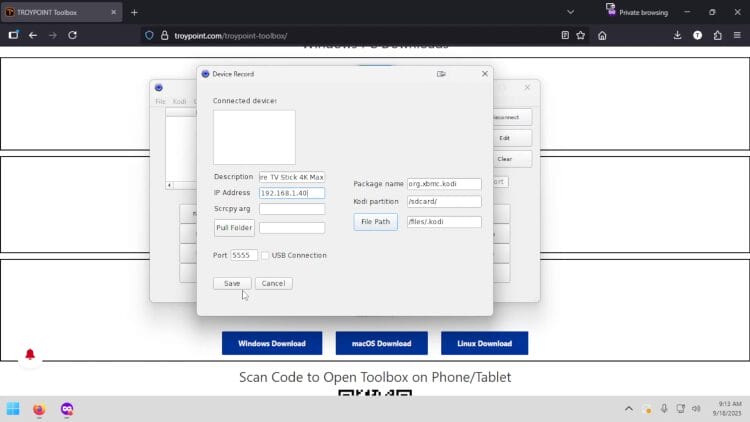Open Firefox hamburger application menu
The height and width of the screenshot is (422, 750).
737,35
